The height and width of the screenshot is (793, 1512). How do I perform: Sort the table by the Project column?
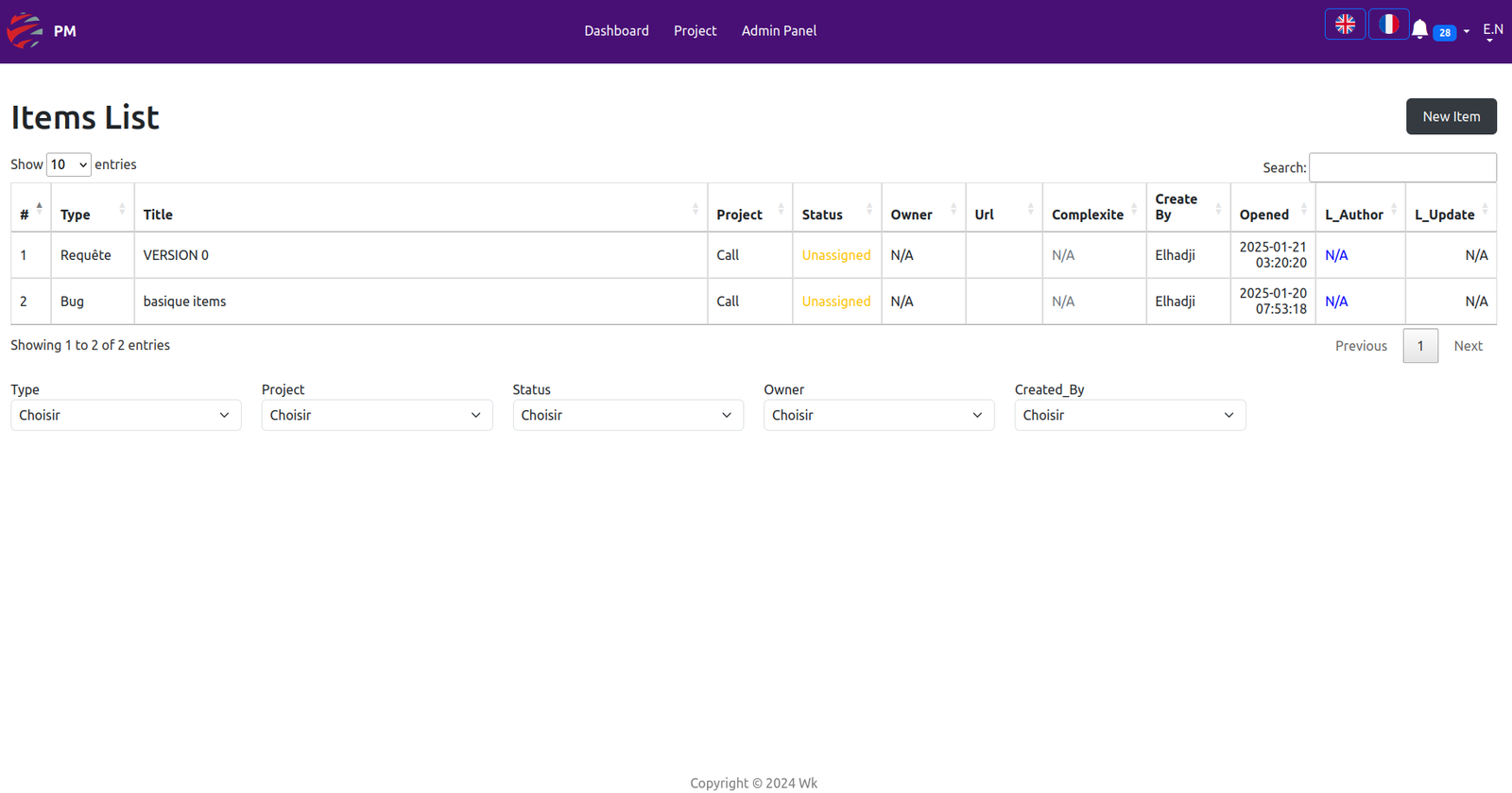(x=748, y=215)
